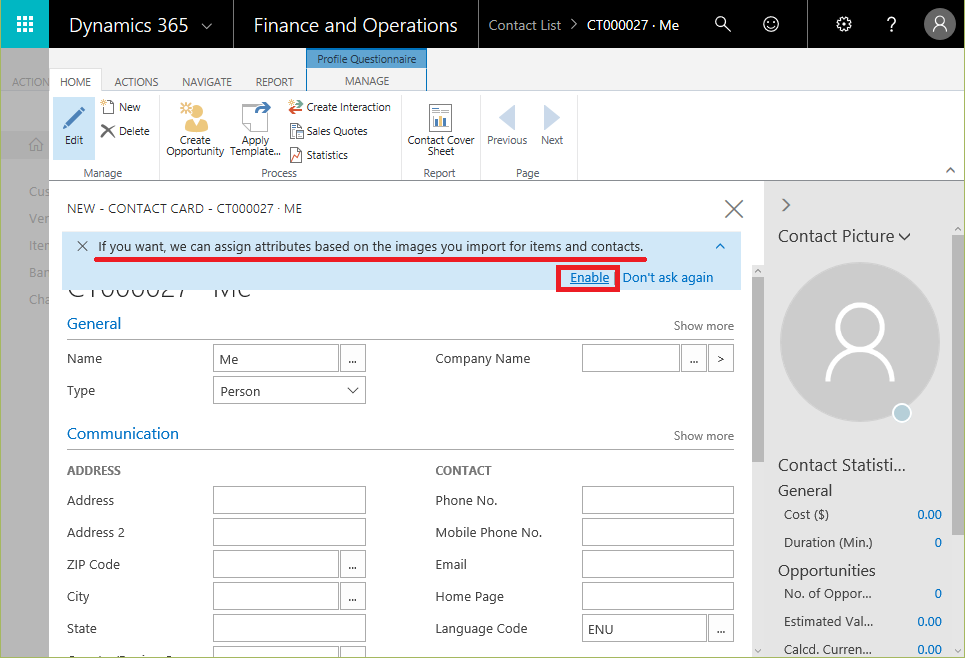Image resolution: width=965 pixels, height=658 pixels.
Task: Collapse the Communication section header
Action: (x=122, y=434)
